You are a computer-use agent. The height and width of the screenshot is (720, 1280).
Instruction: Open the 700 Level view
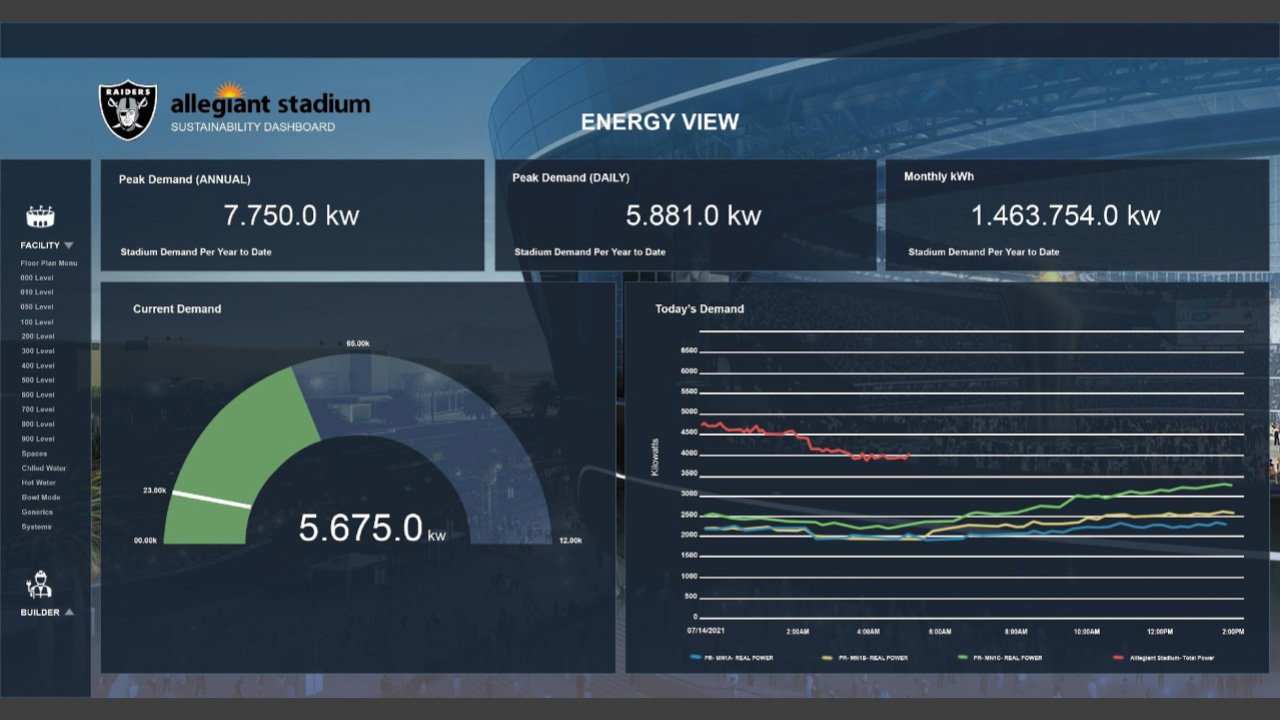tap(37, 409)
